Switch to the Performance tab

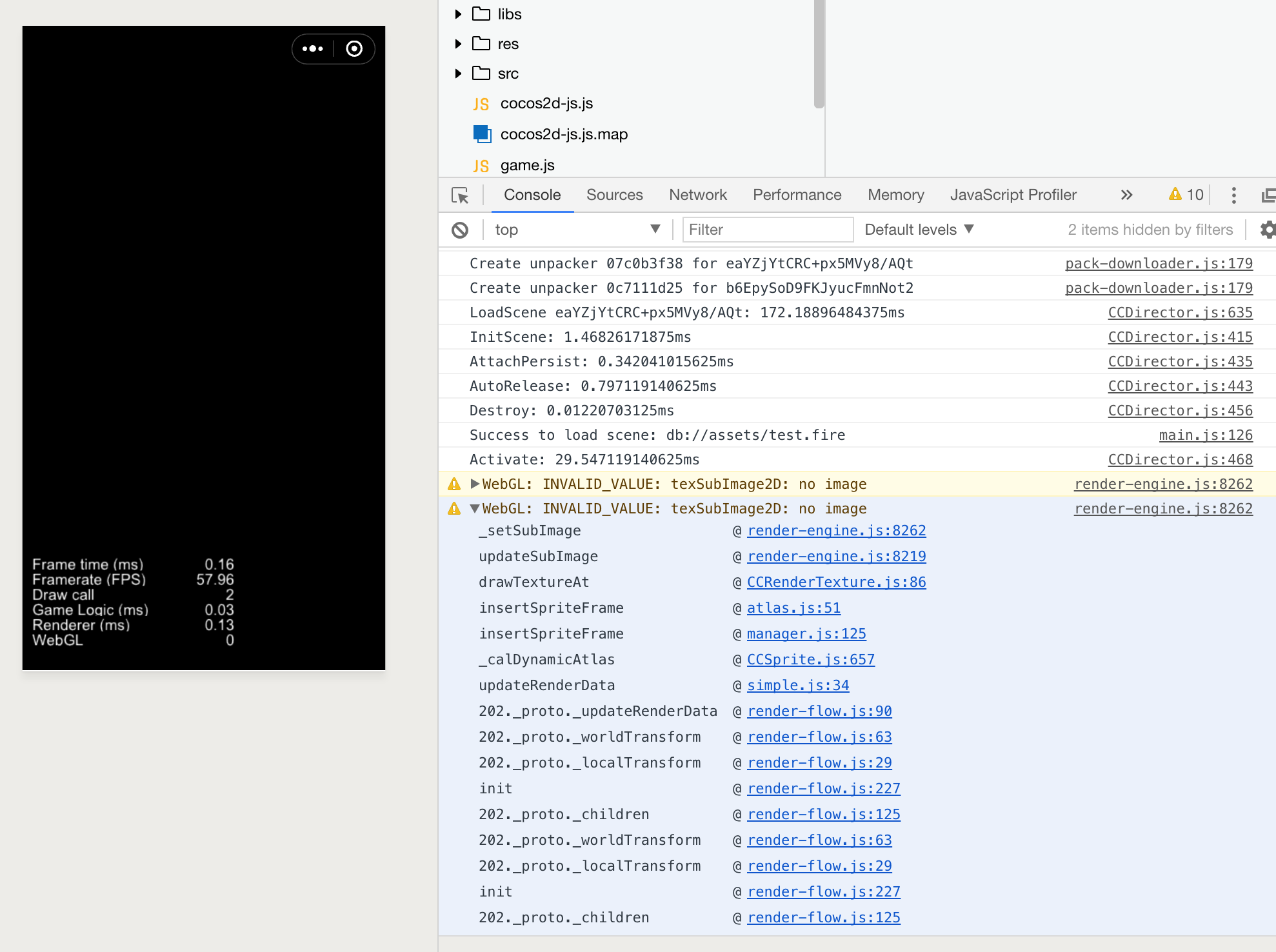pyautogui.click(x=797, y=195)
